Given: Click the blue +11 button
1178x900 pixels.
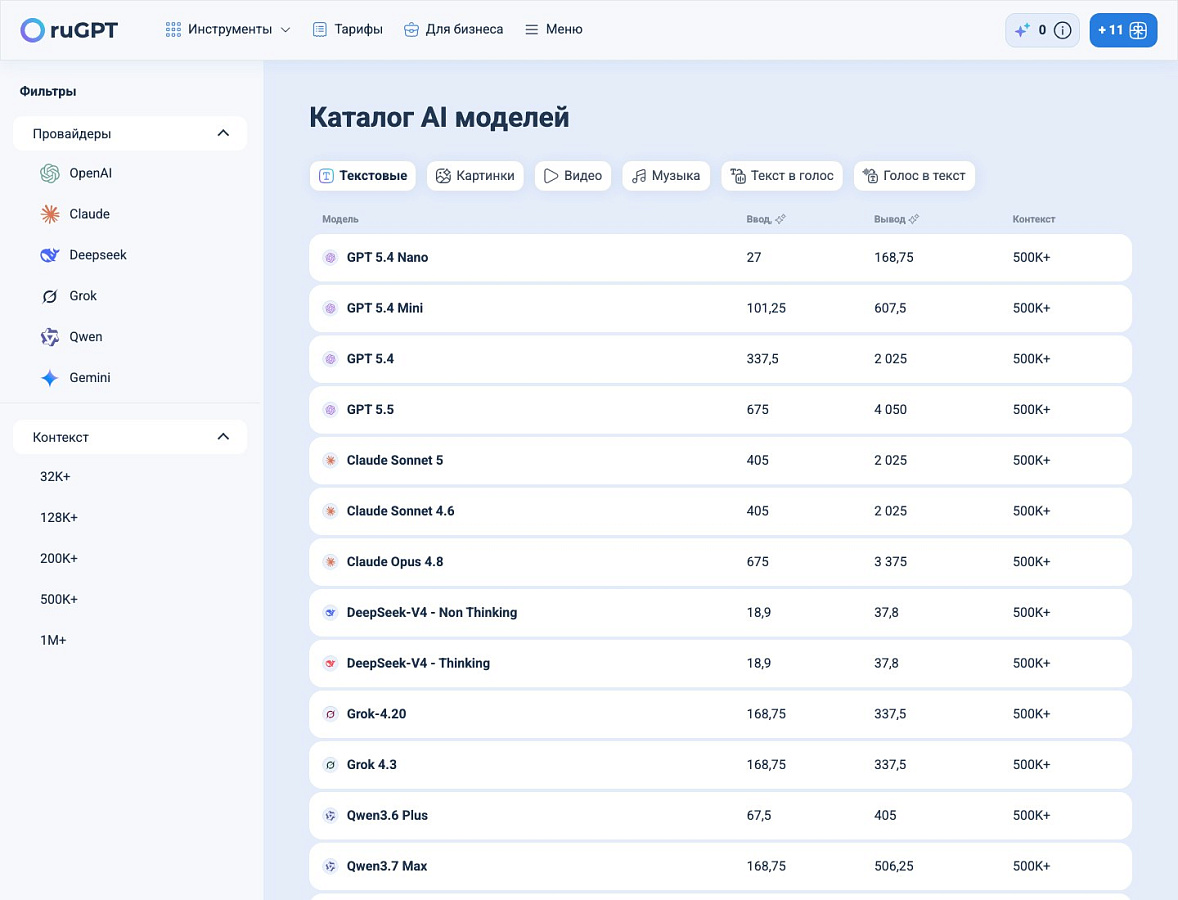Looking at the screenshot, I should [1123, 30].
